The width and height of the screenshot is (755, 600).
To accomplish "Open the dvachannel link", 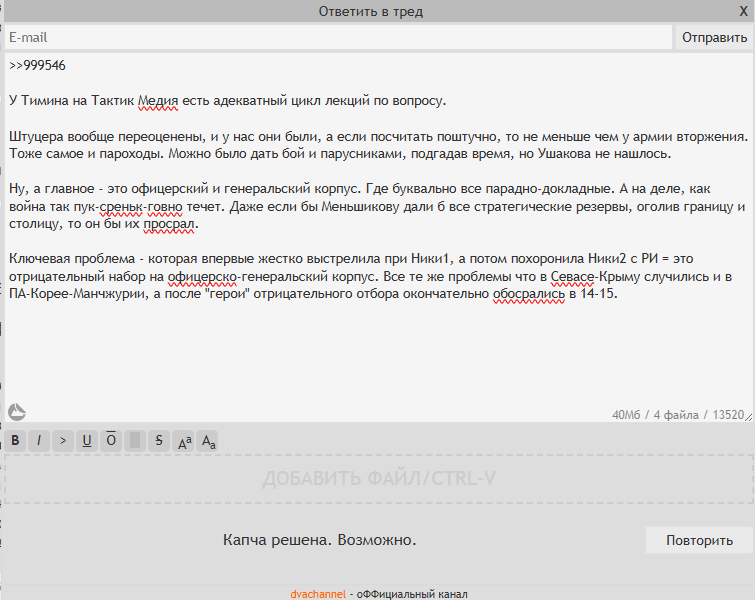I will [x=318, y=594].
